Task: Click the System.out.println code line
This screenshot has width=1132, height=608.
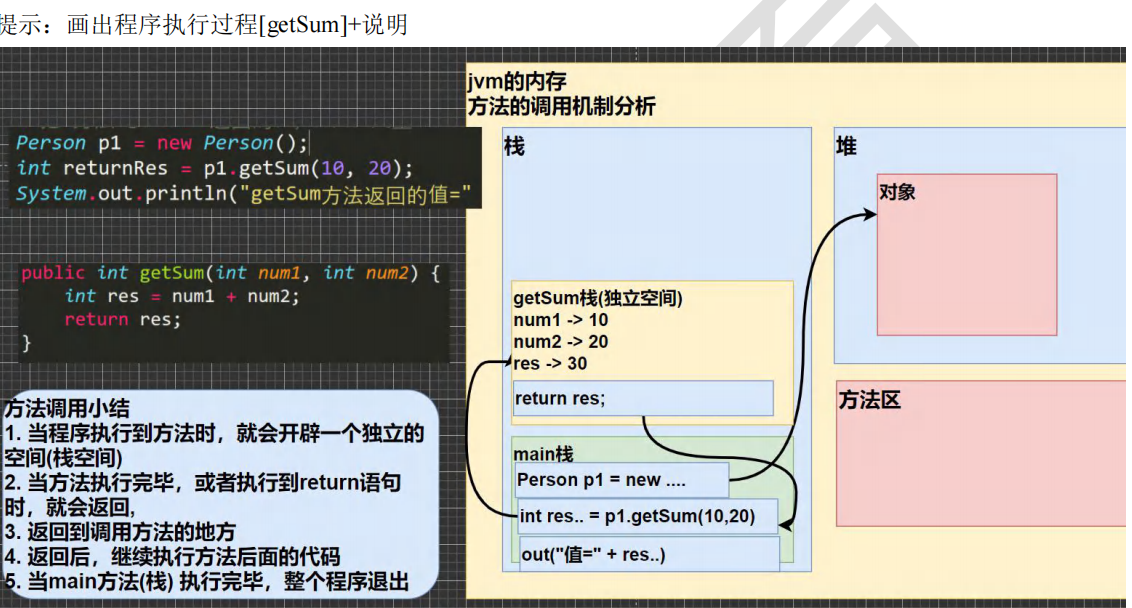Action: pos(243,194)
